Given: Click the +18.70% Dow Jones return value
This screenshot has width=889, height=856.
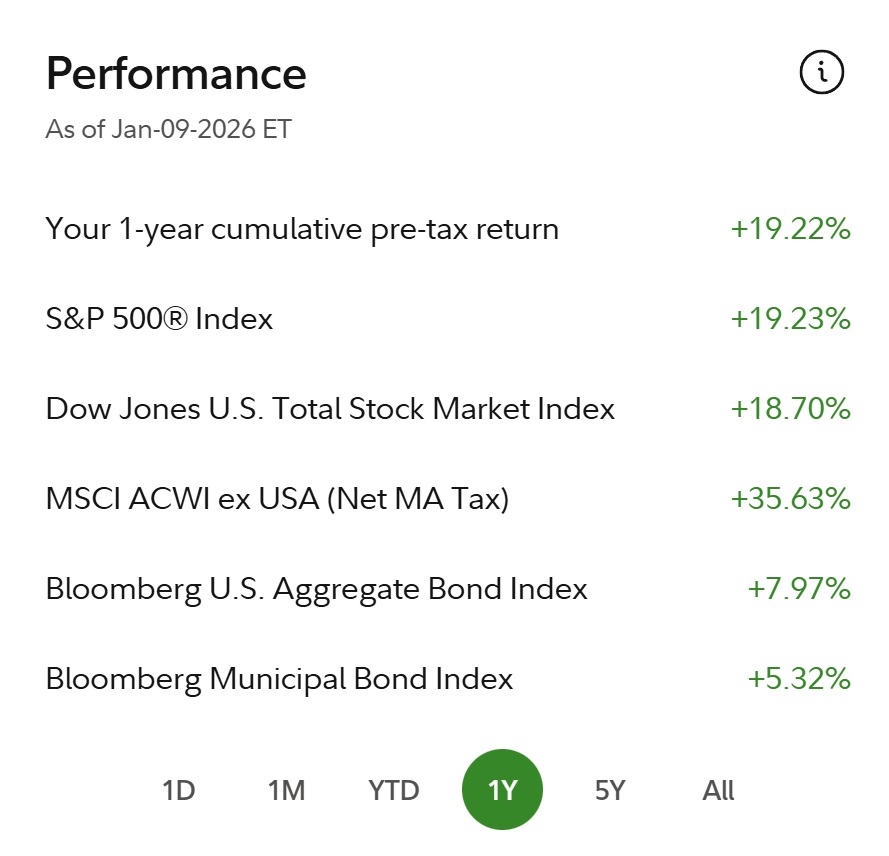Looking at the screenshot, I should pyautogui.click(x=790, y=409).
